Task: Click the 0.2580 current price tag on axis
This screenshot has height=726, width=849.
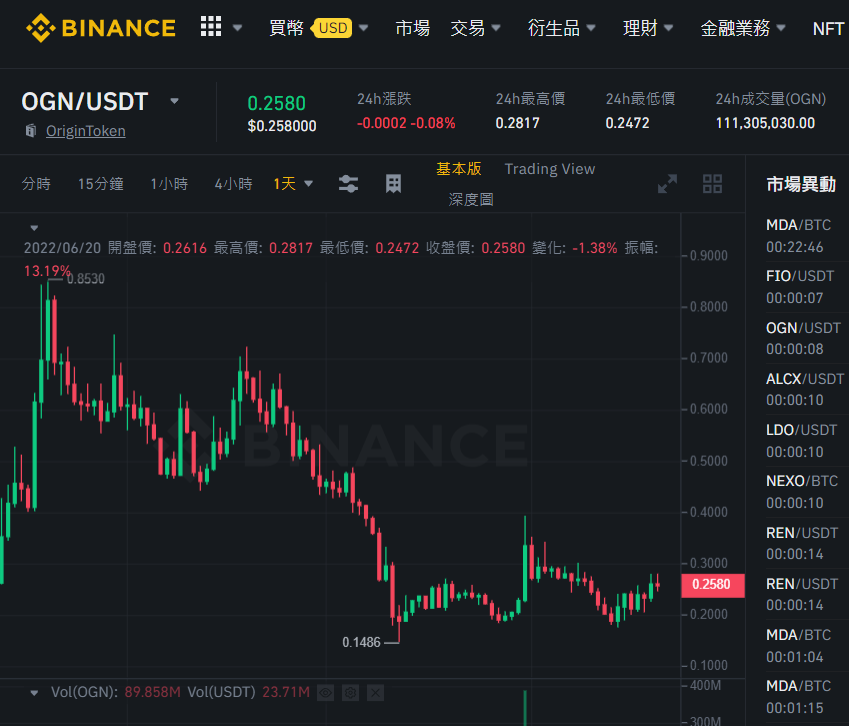Action: (713, 585)
